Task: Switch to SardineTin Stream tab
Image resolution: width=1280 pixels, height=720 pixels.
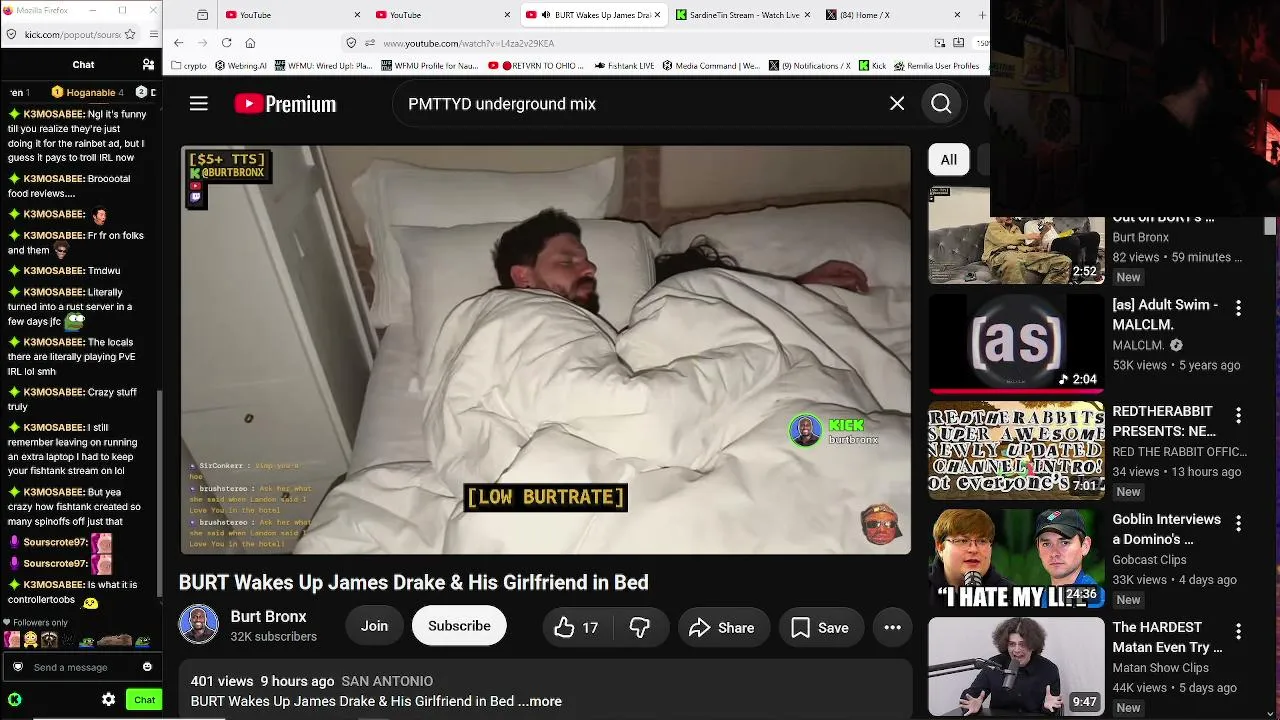Action: tap(742, 15)
